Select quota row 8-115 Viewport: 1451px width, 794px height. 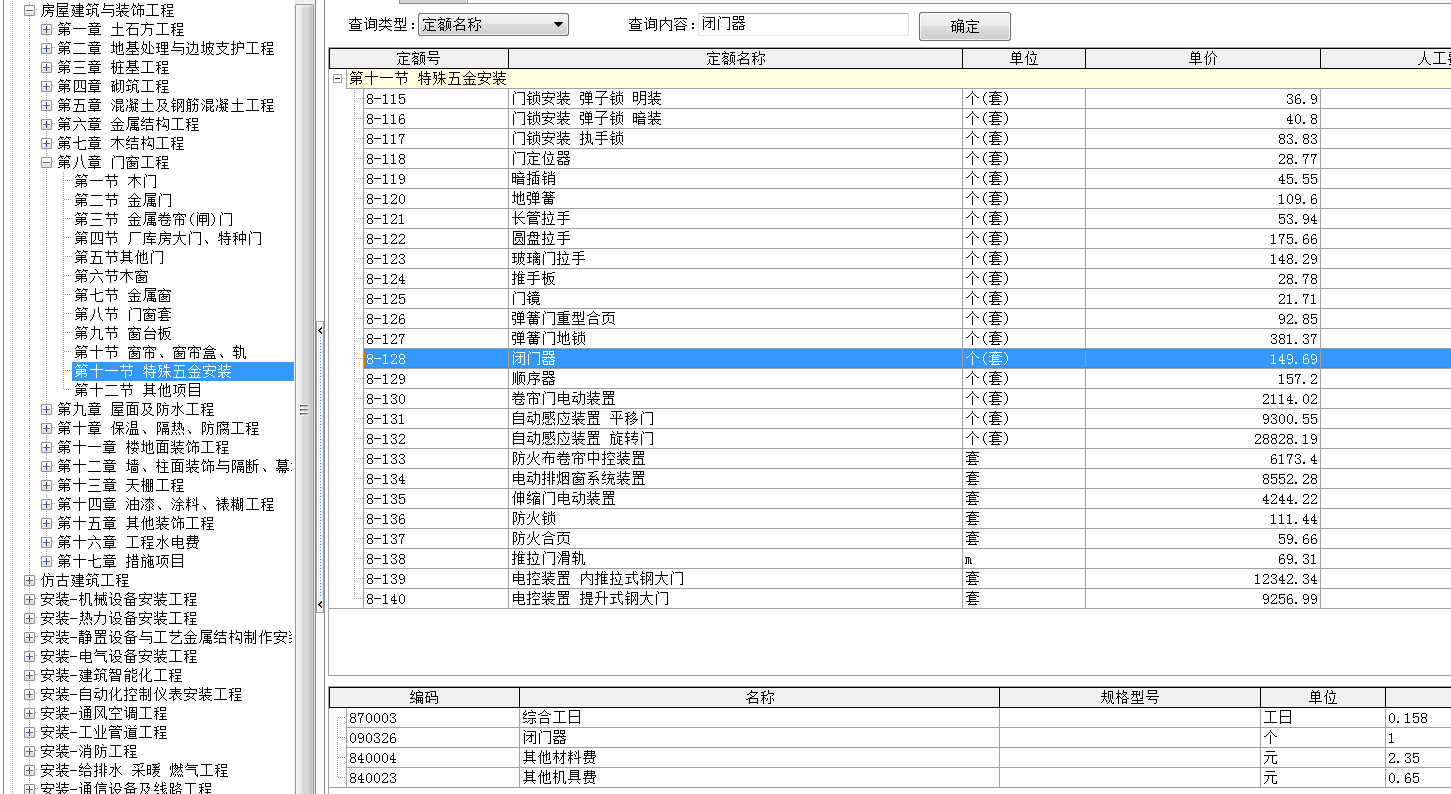coord(907,99)
